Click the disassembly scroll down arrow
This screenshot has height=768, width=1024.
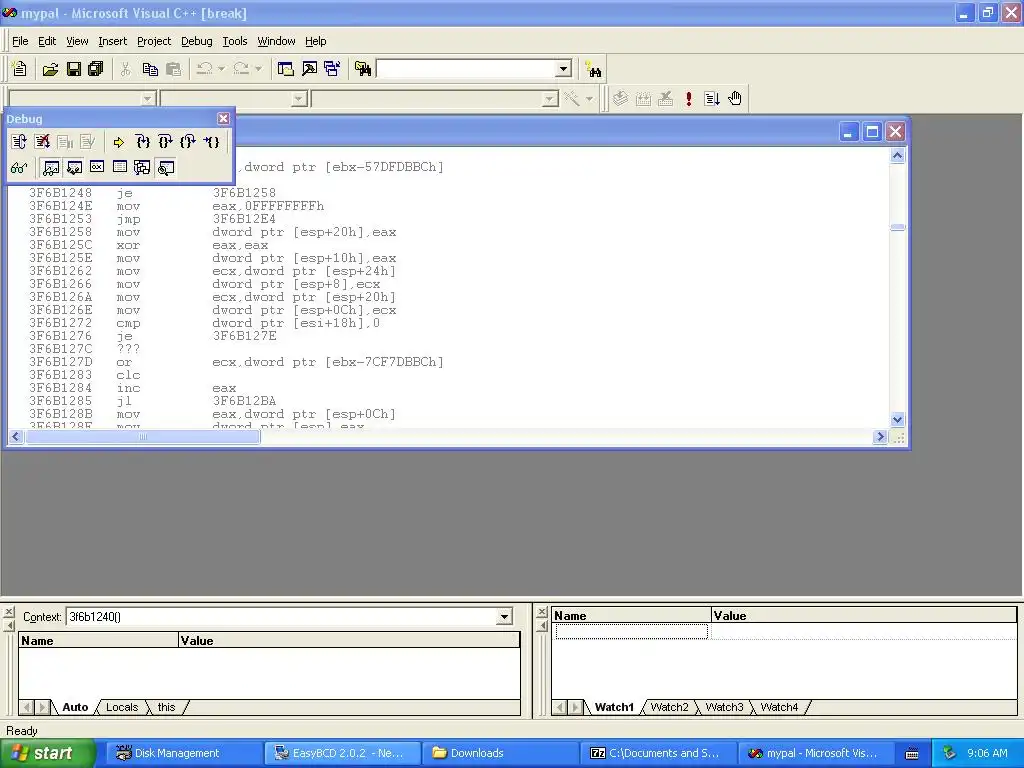click(x=897, y=419)
